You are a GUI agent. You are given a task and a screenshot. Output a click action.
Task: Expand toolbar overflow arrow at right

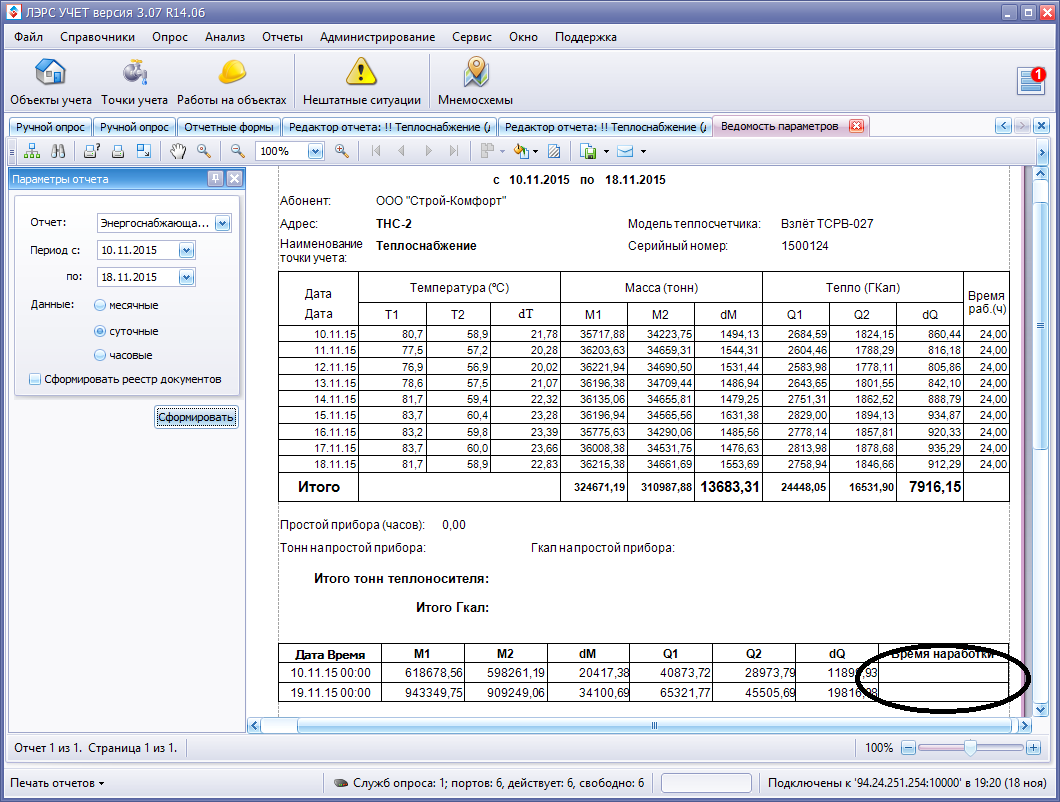tap(1042, 153)
